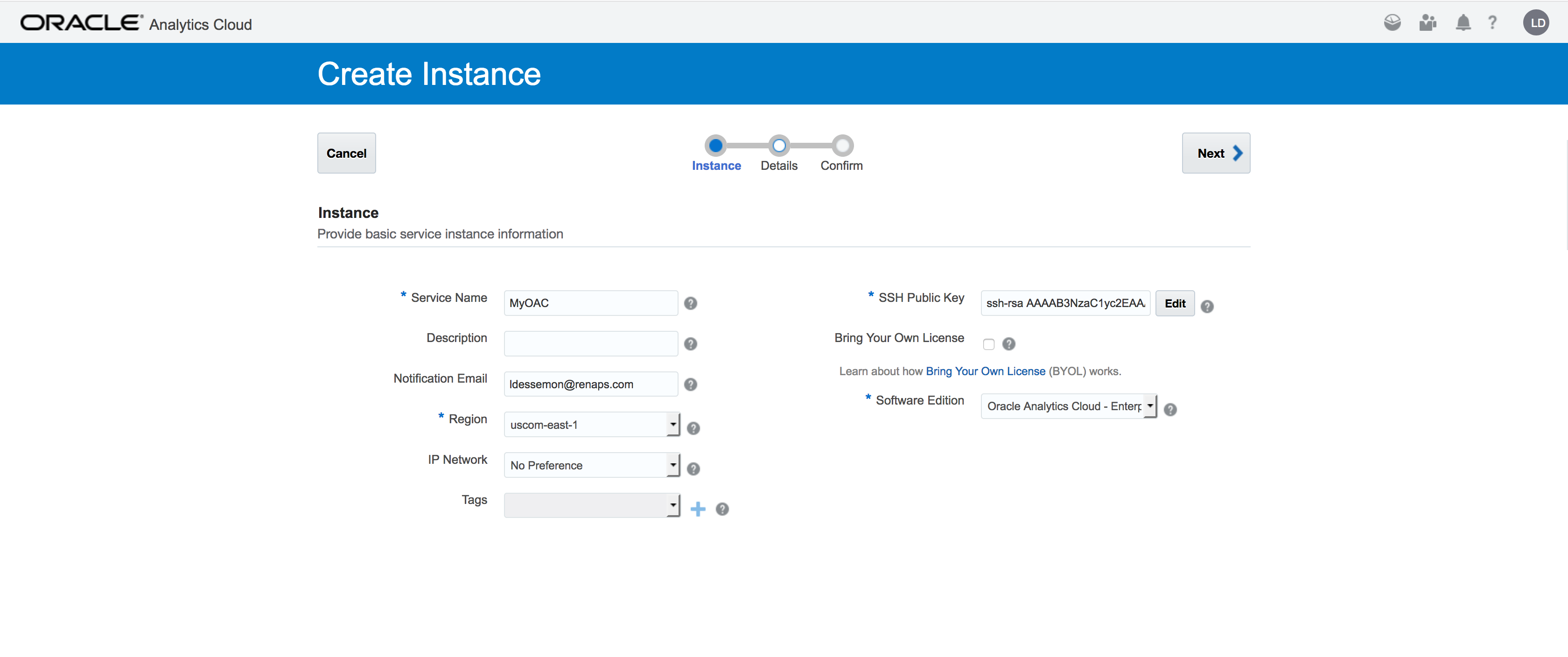The image size is (1568, 657).
Task: Cancel instance creation
Action: click(346, 153)
